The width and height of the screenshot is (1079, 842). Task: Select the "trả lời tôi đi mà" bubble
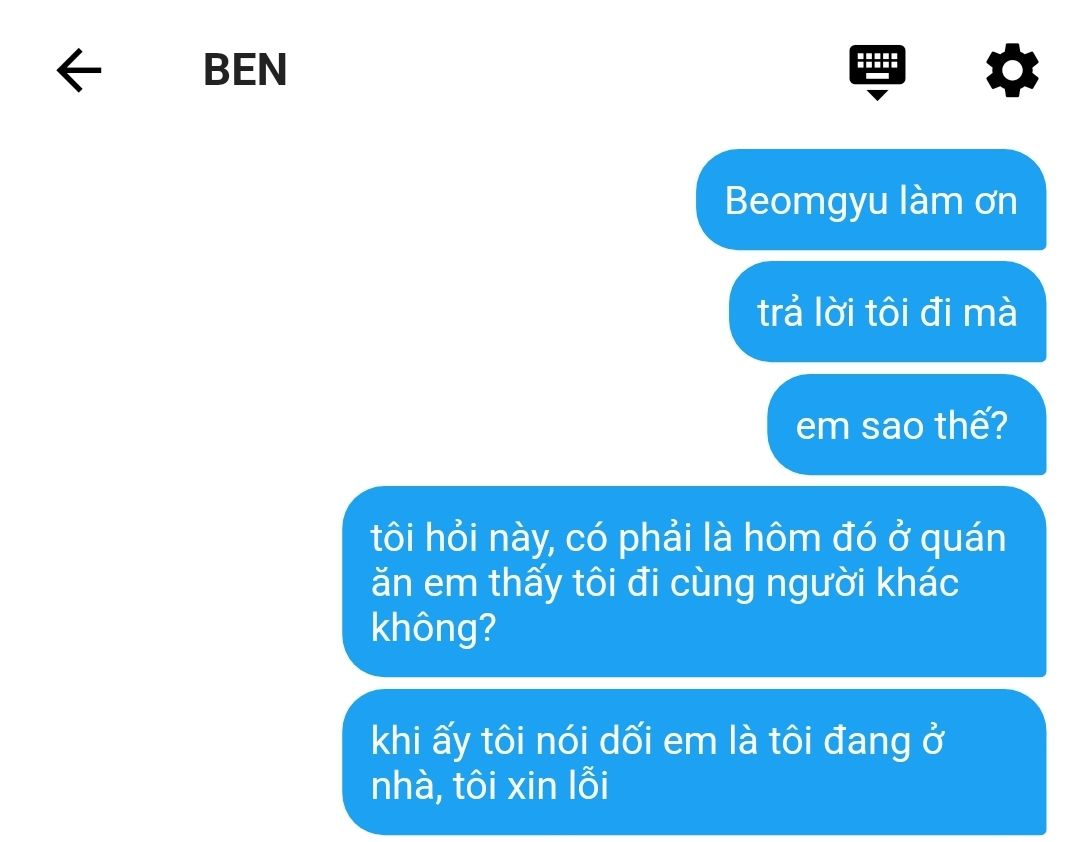(887, 312)
